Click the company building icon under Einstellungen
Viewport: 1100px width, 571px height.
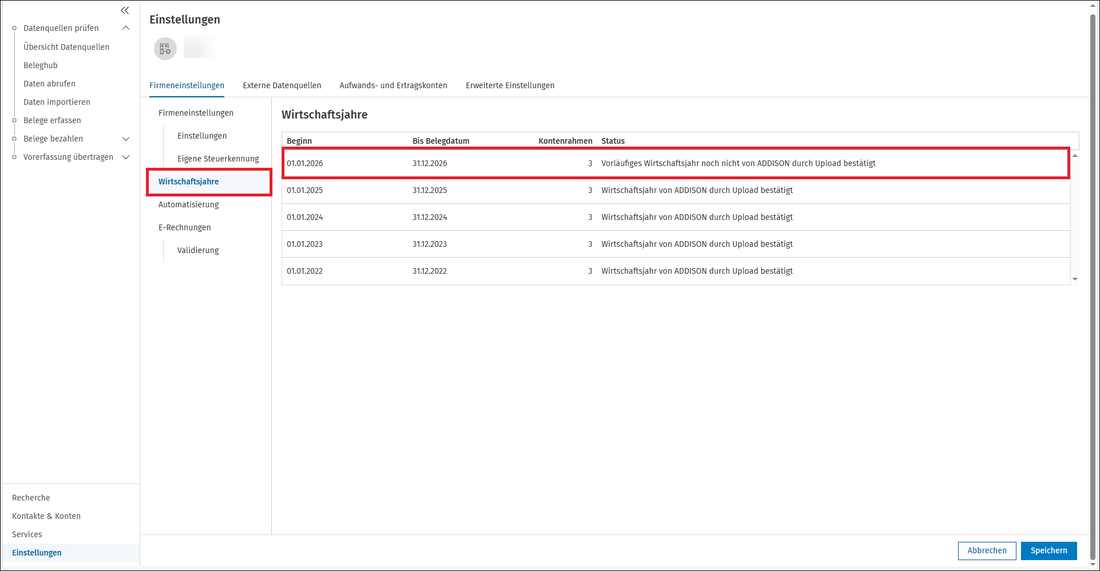click(165, 48)
